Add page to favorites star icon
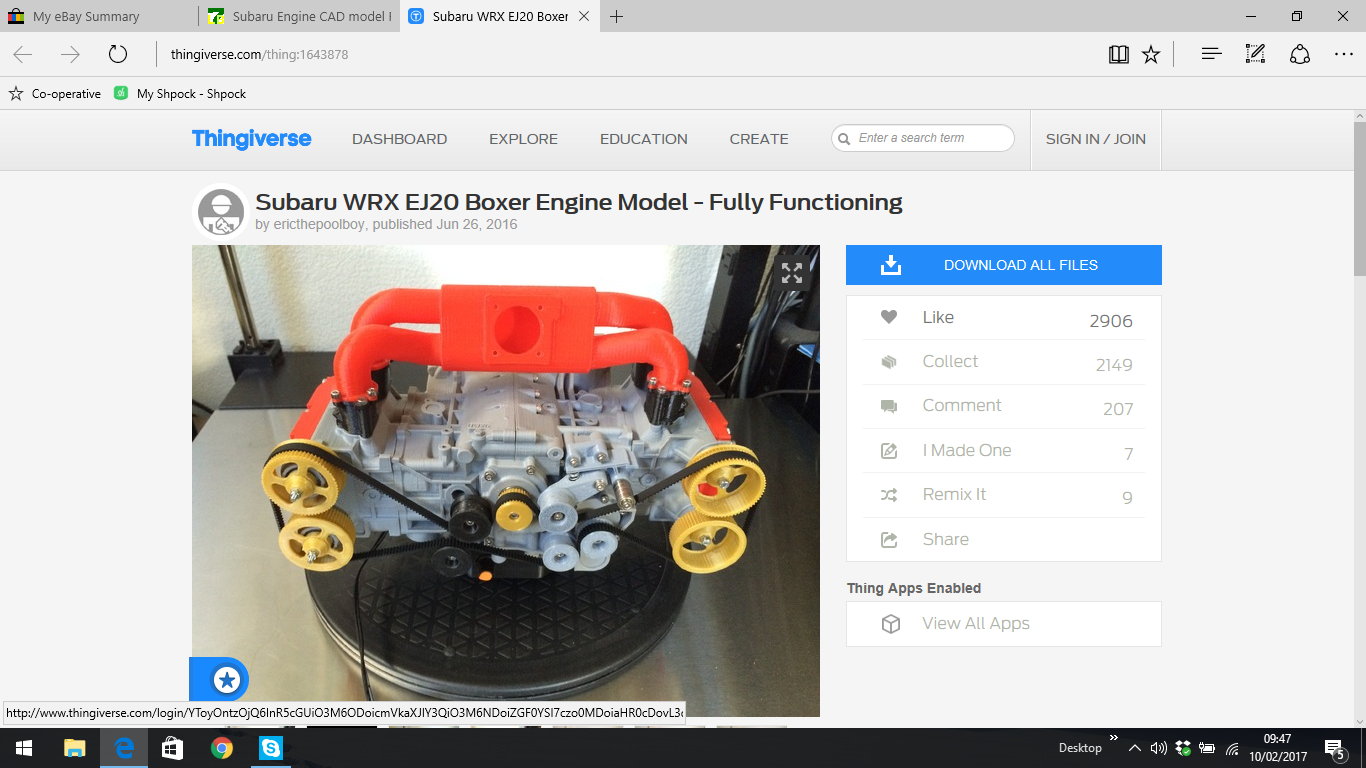 (1151, 55)
